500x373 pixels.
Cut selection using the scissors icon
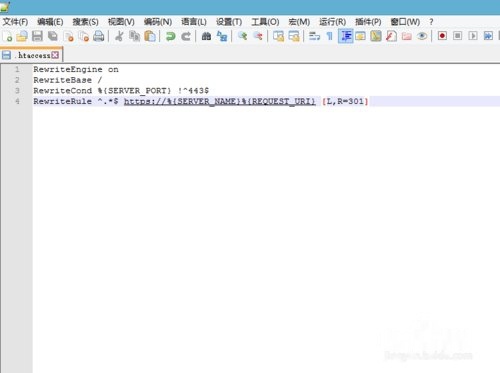(119, 36)
